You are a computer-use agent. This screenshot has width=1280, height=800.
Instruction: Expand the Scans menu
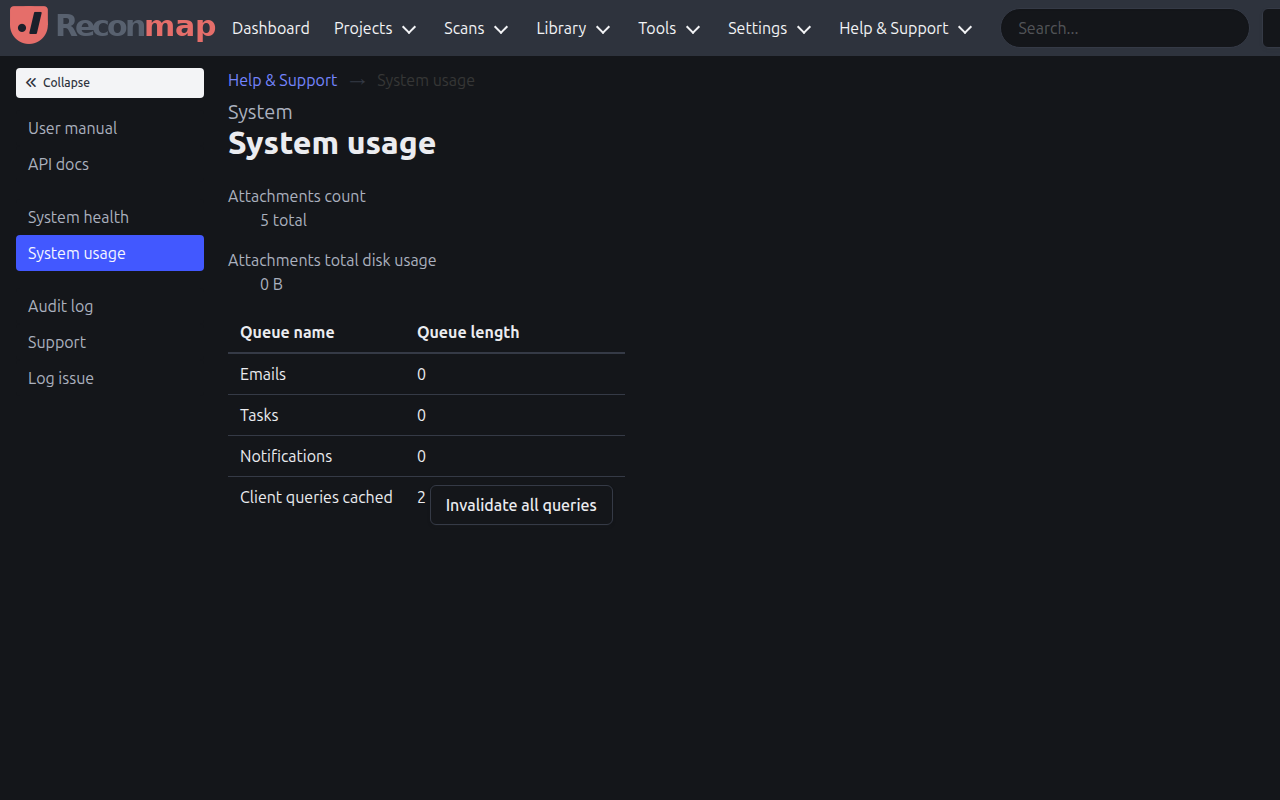coord(476,28)
